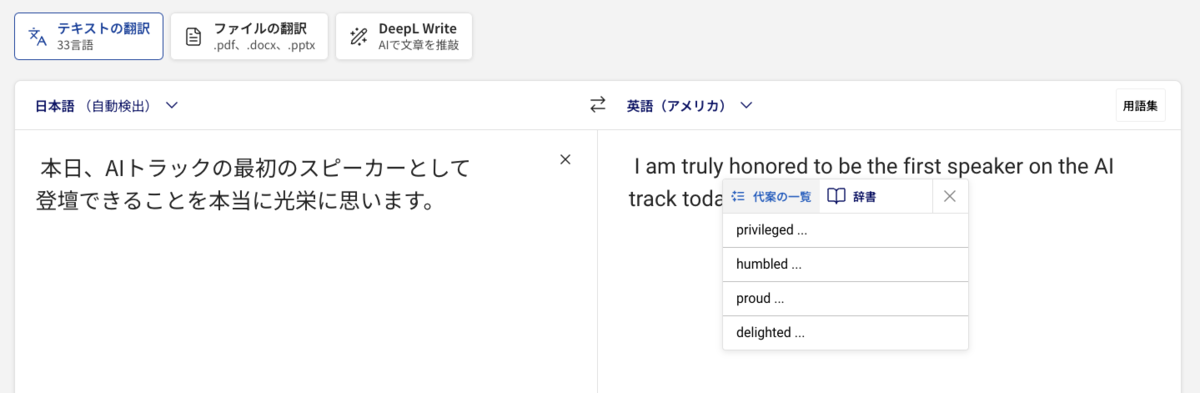1200x393 pixels.
Task: Open the テキストの翻訳 tab
Action: pyautogui.click(x=88, y=36)
